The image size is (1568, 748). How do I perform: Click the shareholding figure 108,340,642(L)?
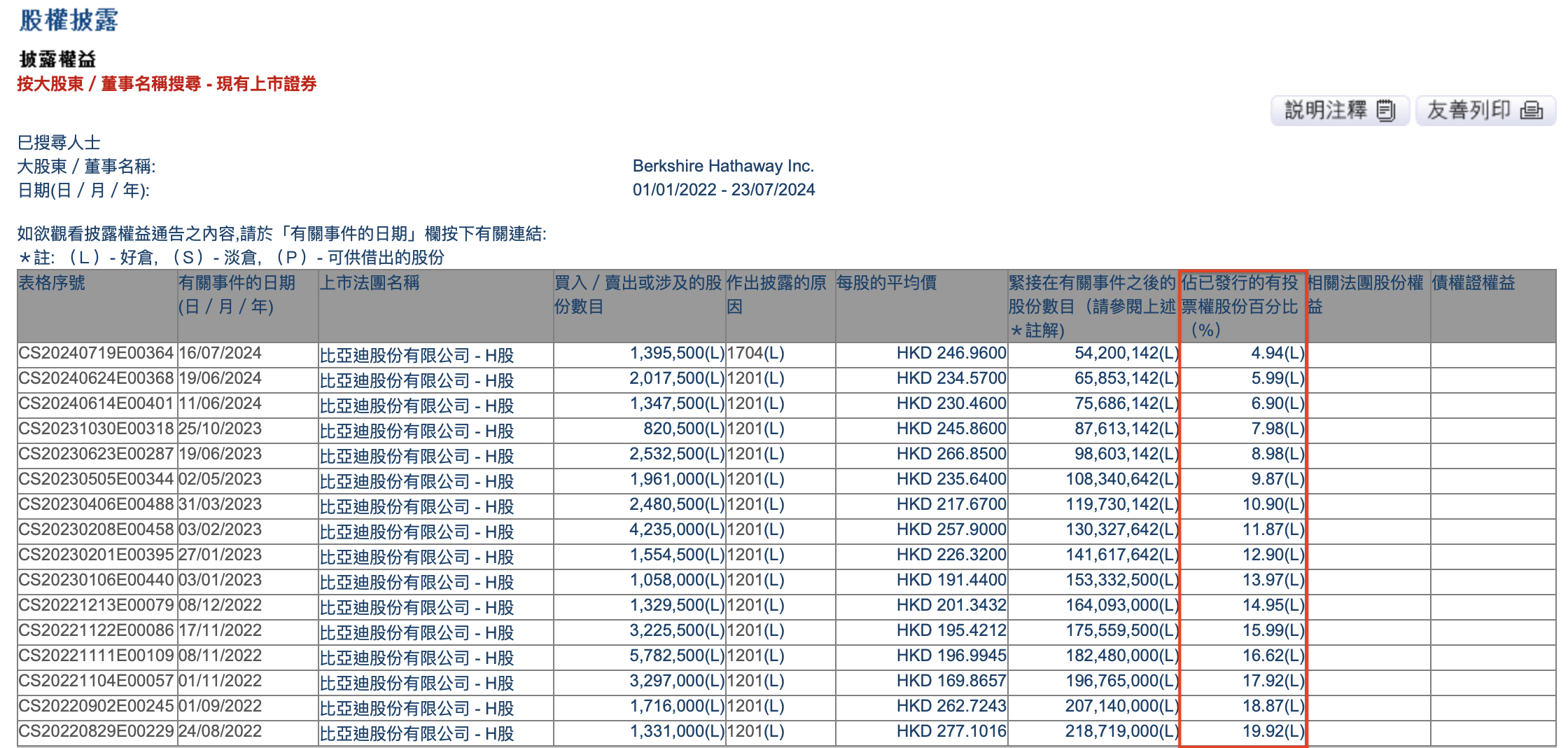[1122, 479]
